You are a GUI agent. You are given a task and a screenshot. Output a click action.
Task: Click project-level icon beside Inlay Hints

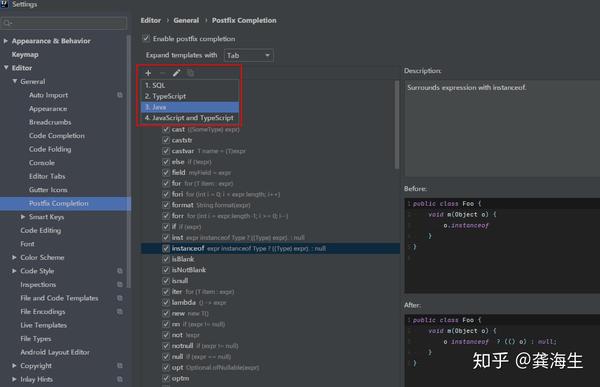120,379
